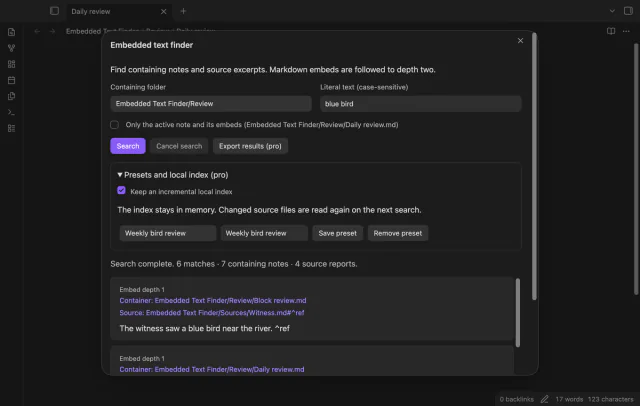Navigate forward with the right arrow
The height and width of the screenshot is (406, 640).
click(x=52, y=31)
